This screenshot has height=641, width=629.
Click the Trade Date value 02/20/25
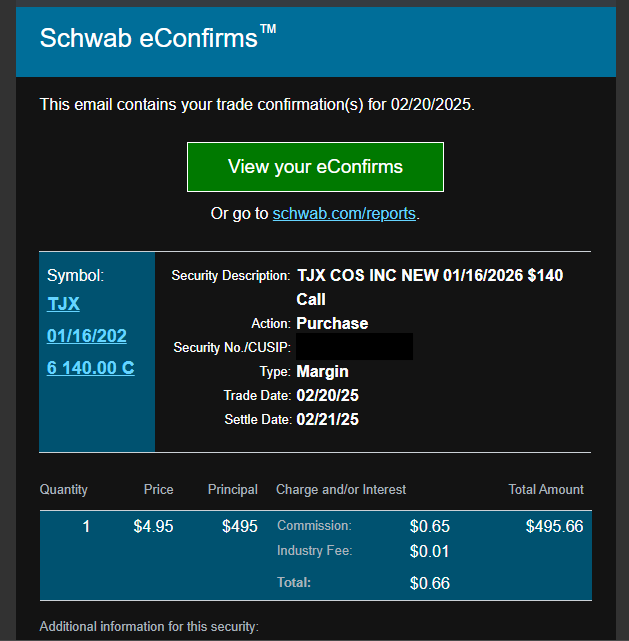click(x=327, y=395)
